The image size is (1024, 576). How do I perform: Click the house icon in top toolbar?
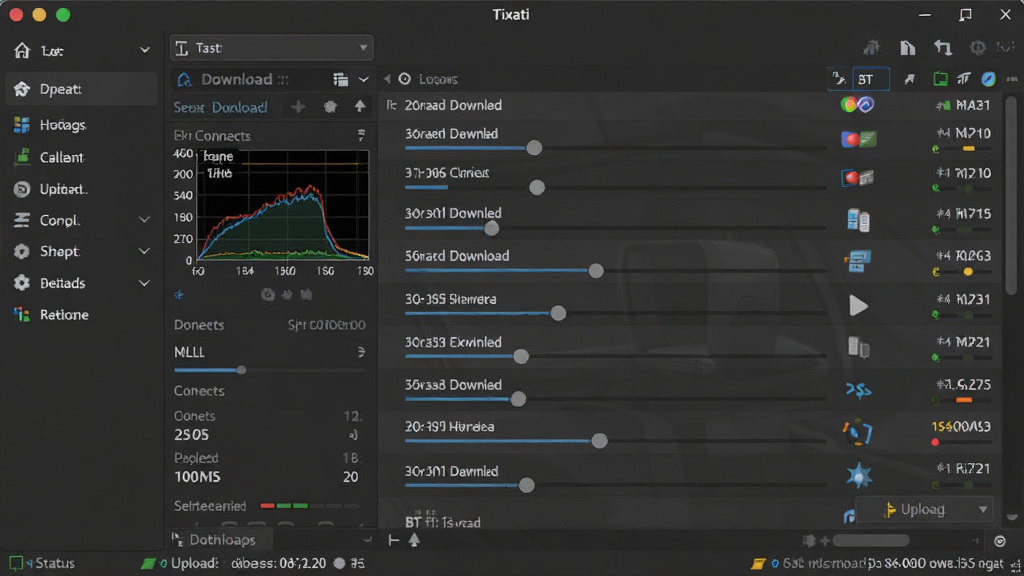pos(872,48)
